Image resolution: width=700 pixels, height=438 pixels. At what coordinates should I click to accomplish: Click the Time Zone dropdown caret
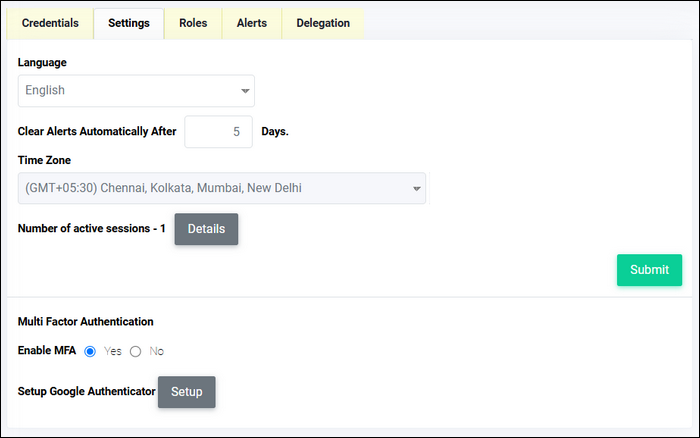(417, 189)
